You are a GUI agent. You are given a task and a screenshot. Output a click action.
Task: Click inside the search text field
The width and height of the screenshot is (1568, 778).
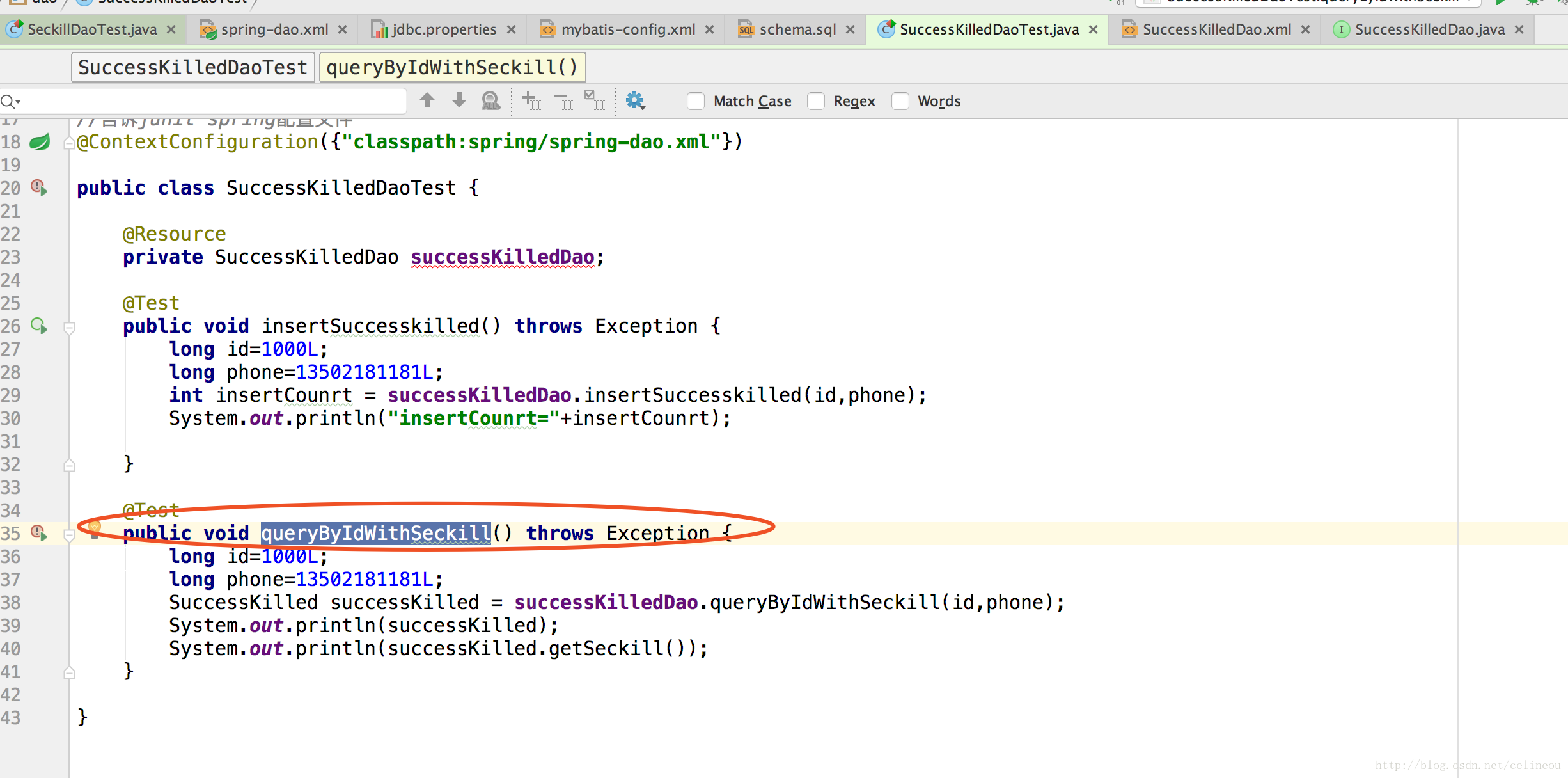click(211, 101)
